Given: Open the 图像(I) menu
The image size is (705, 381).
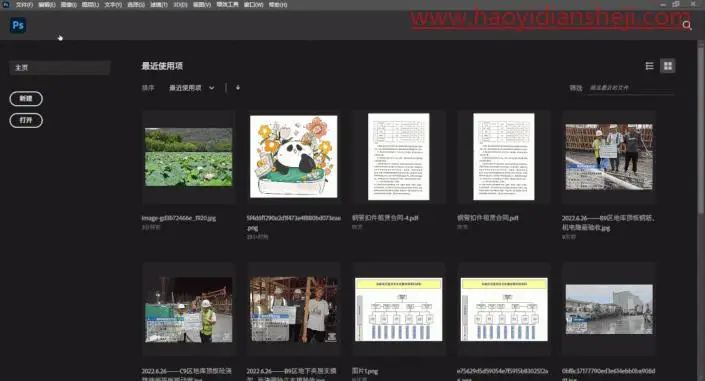Looking at the screenshot, I should pos(69,4).
